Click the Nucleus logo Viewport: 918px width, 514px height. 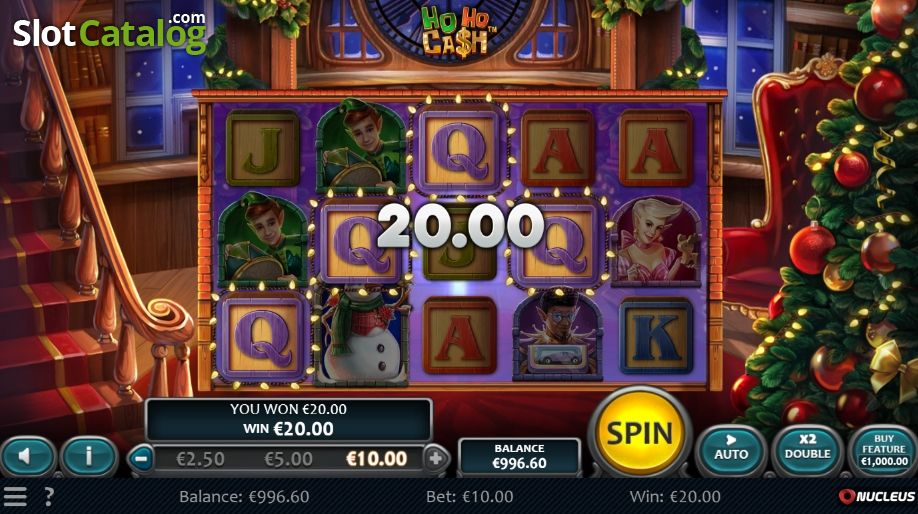pos(876,496)
